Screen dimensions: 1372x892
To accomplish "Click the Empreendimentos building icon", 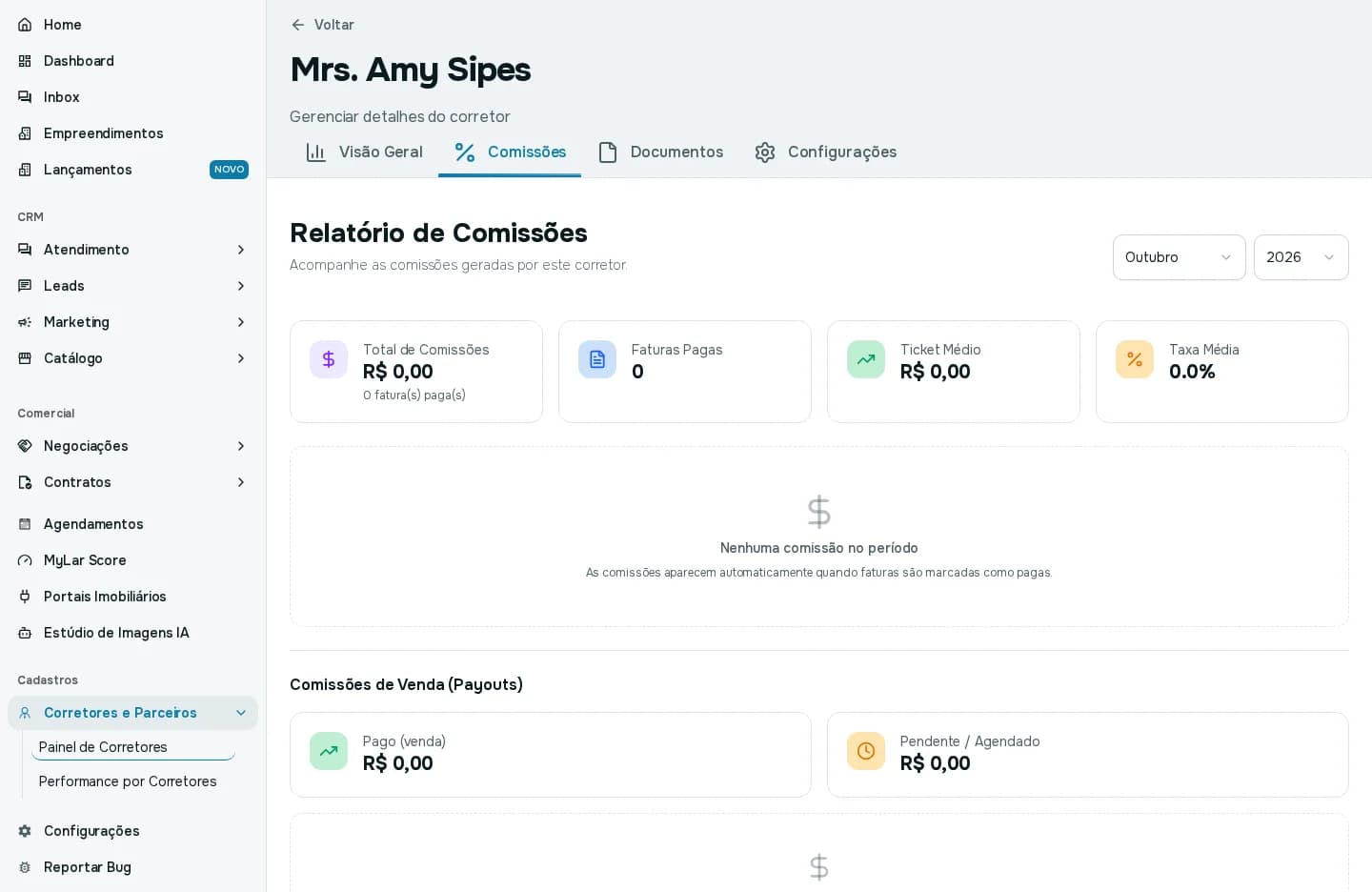I will coord(25,133).
